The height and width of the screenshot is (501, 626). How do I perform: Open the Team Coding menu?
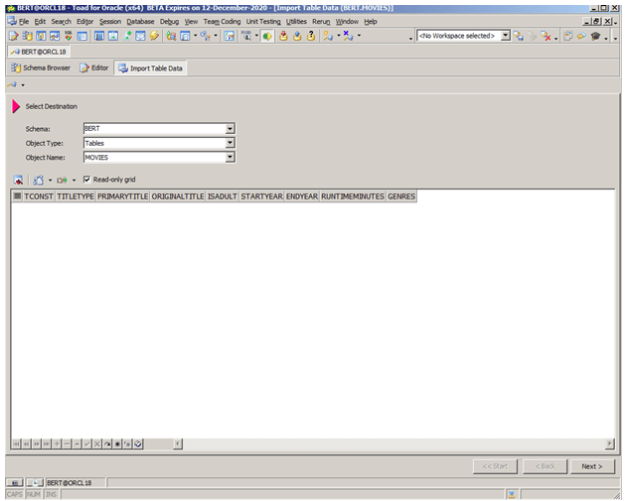tap(222, 22)
